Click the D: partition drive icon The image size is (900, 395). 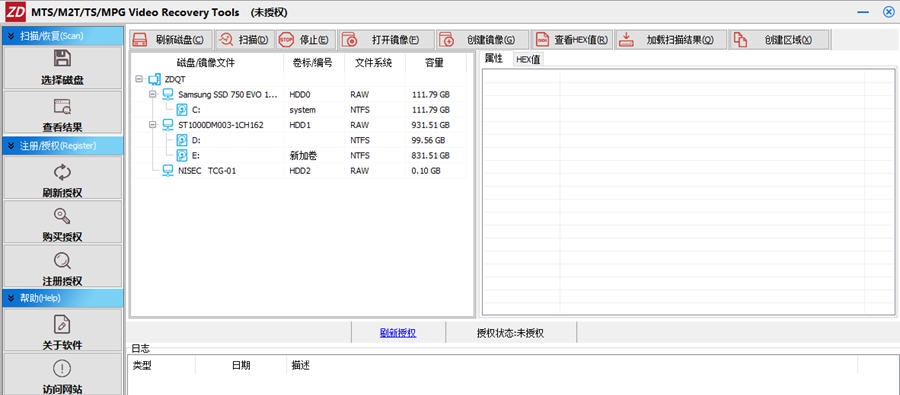tap(182, 140)
